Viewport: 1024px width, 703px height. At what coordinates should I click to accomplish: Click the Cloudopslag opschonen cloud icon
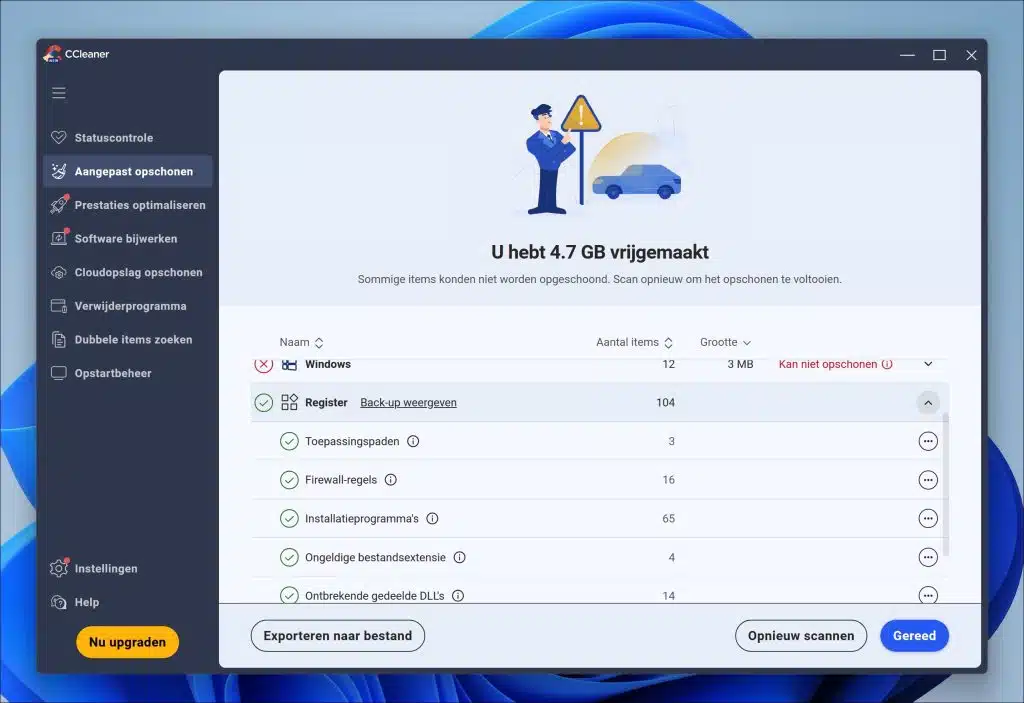click(x=59, y=272)
